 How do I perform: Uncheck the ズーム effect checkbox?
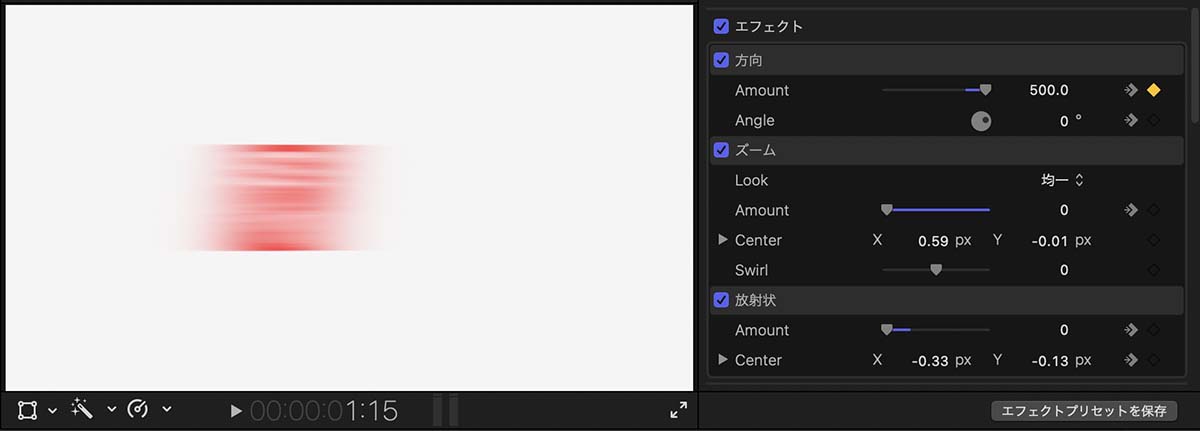pos(721,150)
